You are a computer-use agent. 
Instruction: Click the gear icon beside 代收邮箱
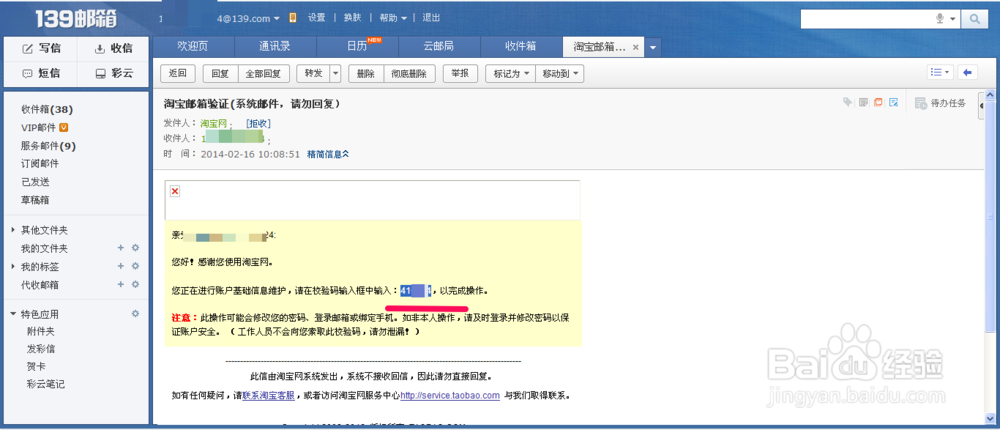click(135, 284)
